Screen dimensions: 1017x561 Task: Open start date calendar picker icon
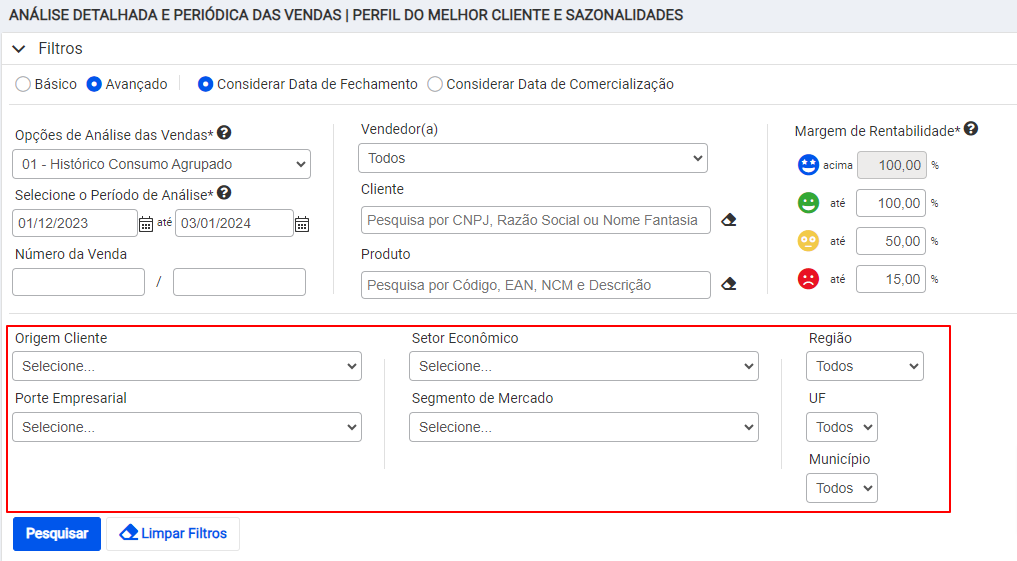point(146,224)
